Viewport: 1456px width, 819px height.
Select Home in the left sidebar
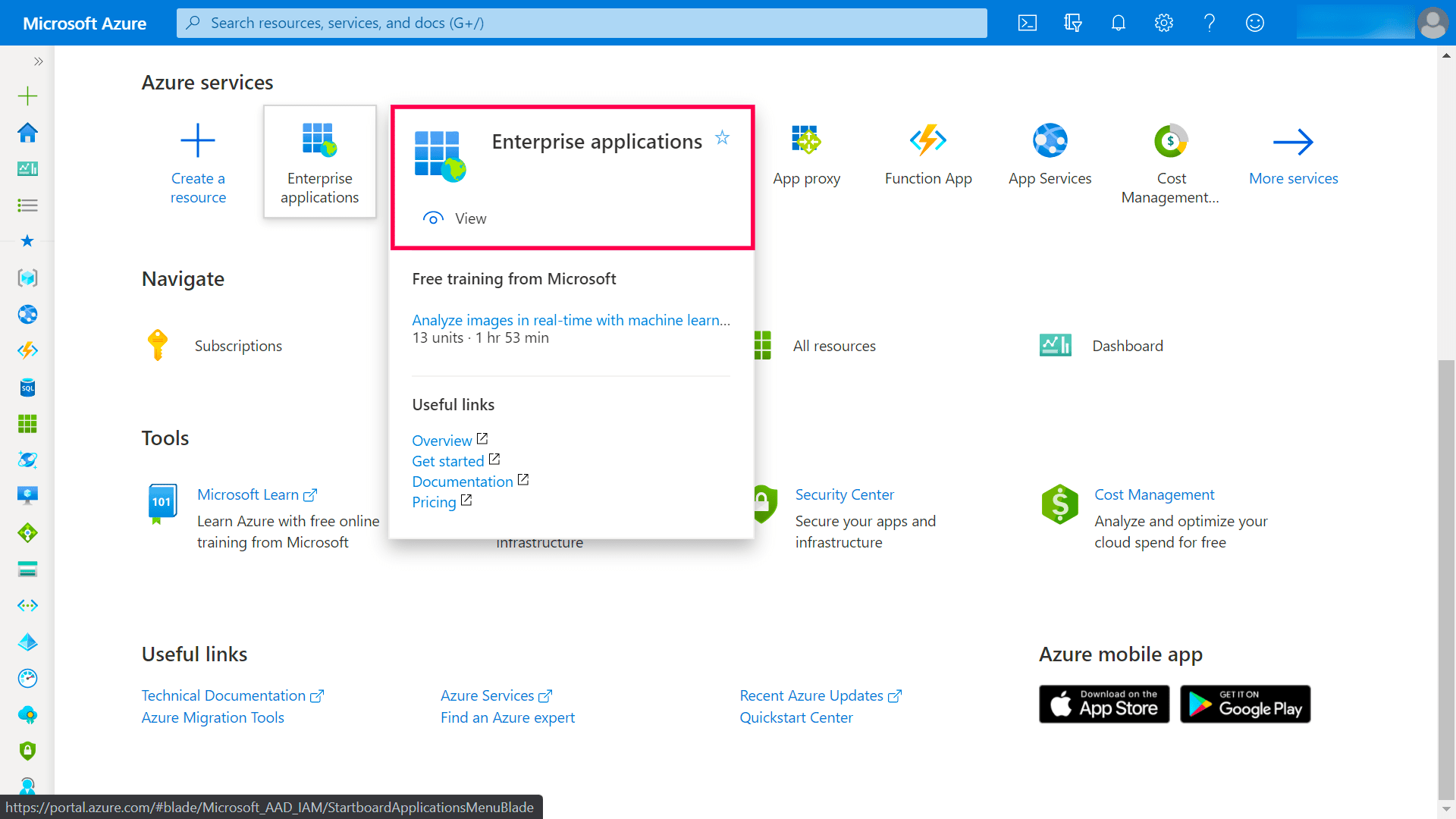pyautogui.click(x=27, y=133)
